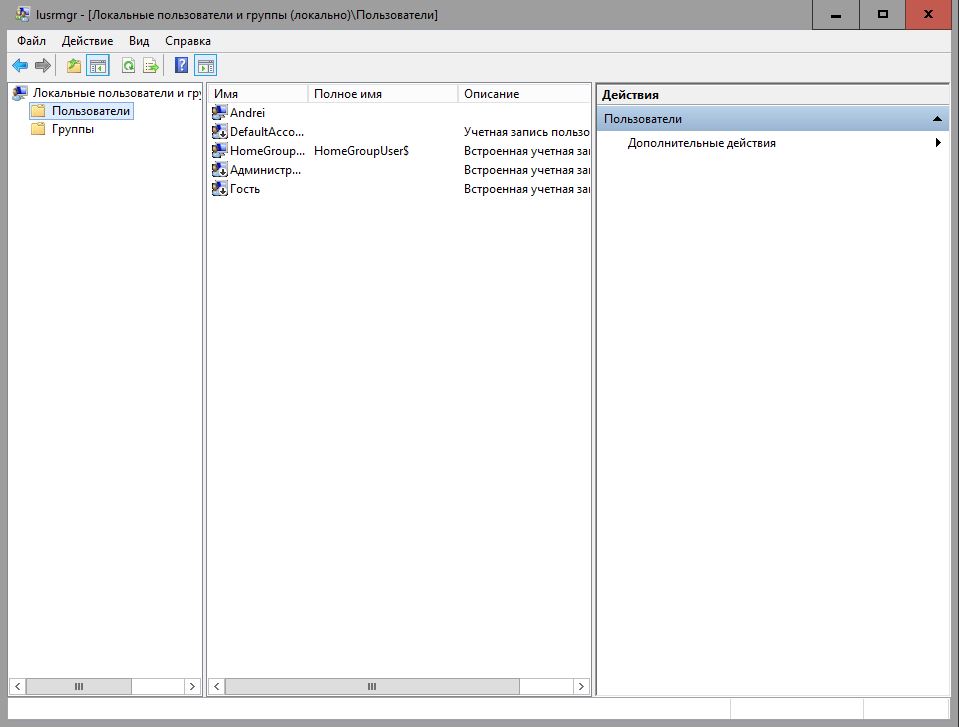959x727 pixels.
Task: Click Дополнительные действия in Actions pane
Action: point(702,143)
